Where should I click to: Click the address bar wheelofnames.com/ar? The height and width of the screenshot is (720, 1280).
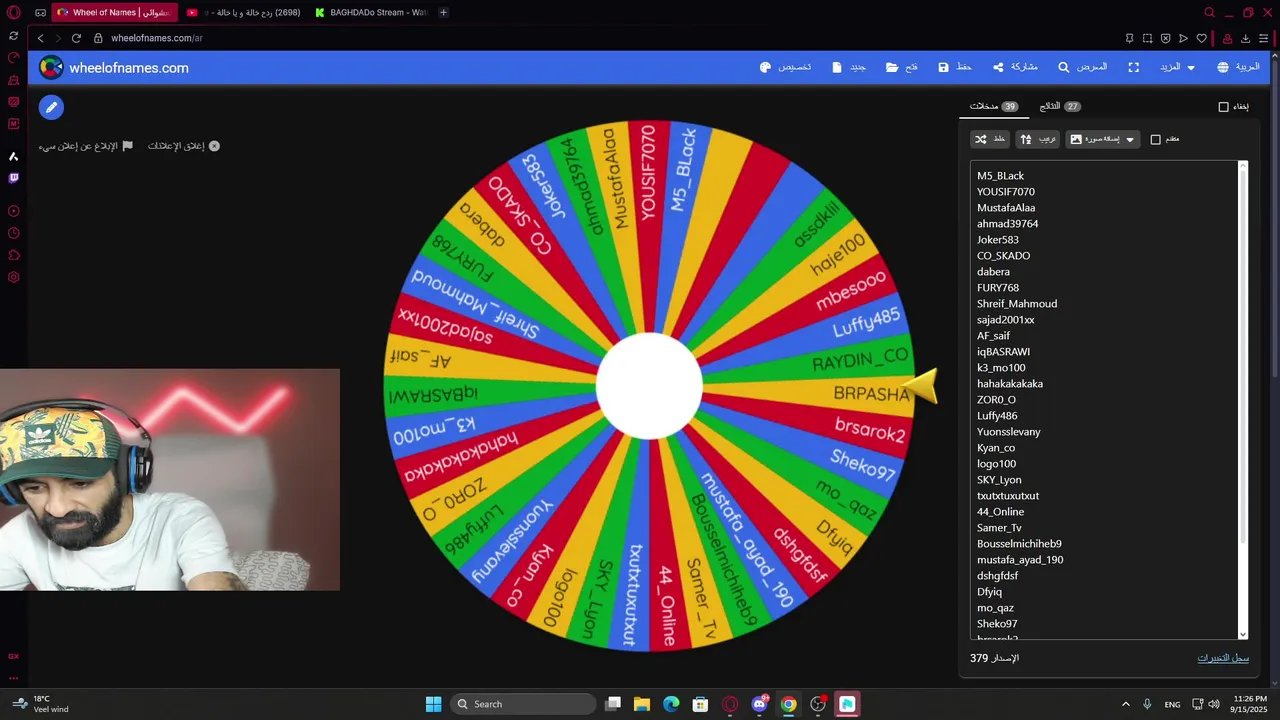pyautogui.click(x=157, y=38)
